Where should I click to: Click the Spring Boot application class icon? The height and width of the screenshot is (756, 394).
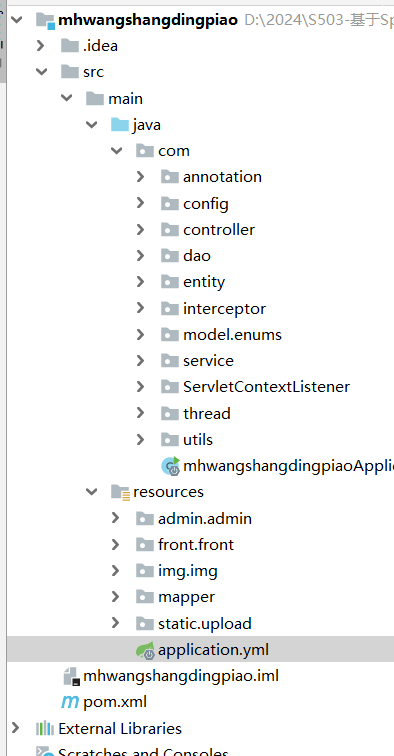[x=170, y=466]
